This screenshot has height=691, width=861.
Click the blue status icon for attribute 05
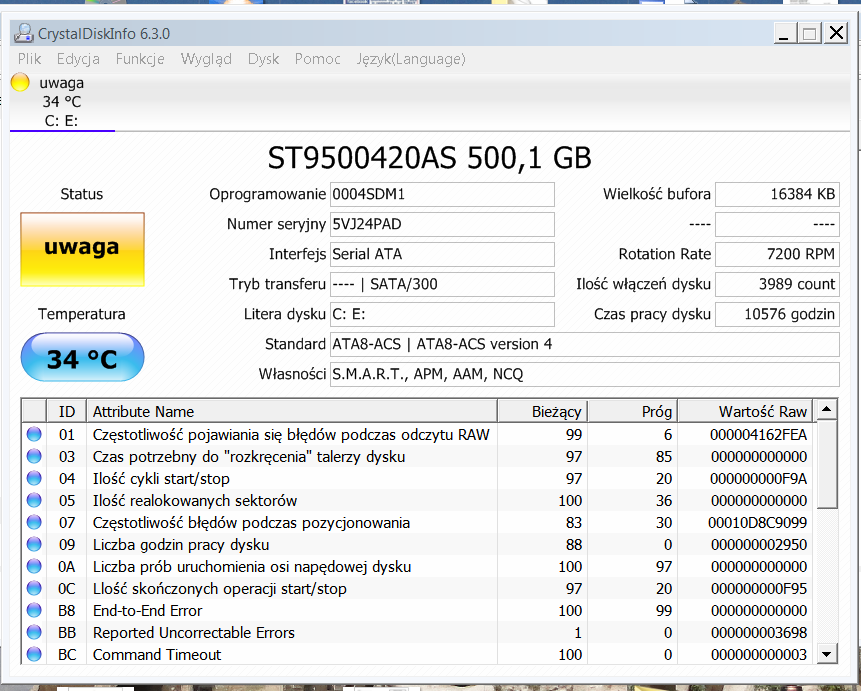(34, 500)
